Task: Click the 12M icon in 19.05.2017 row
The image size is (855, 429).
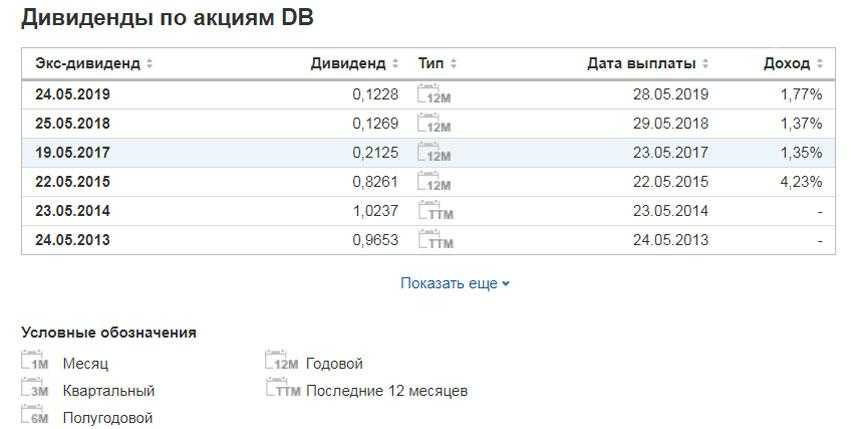Action: (434, 153)
